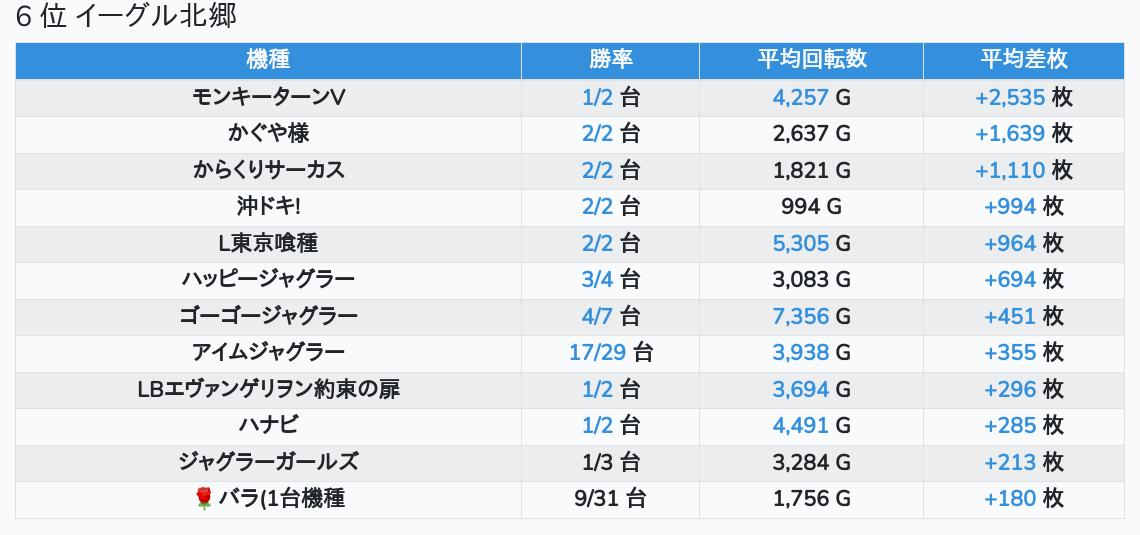Click the 勝率 column header
The height and width of the screenshot is (535, 1140).
point(610,60)
